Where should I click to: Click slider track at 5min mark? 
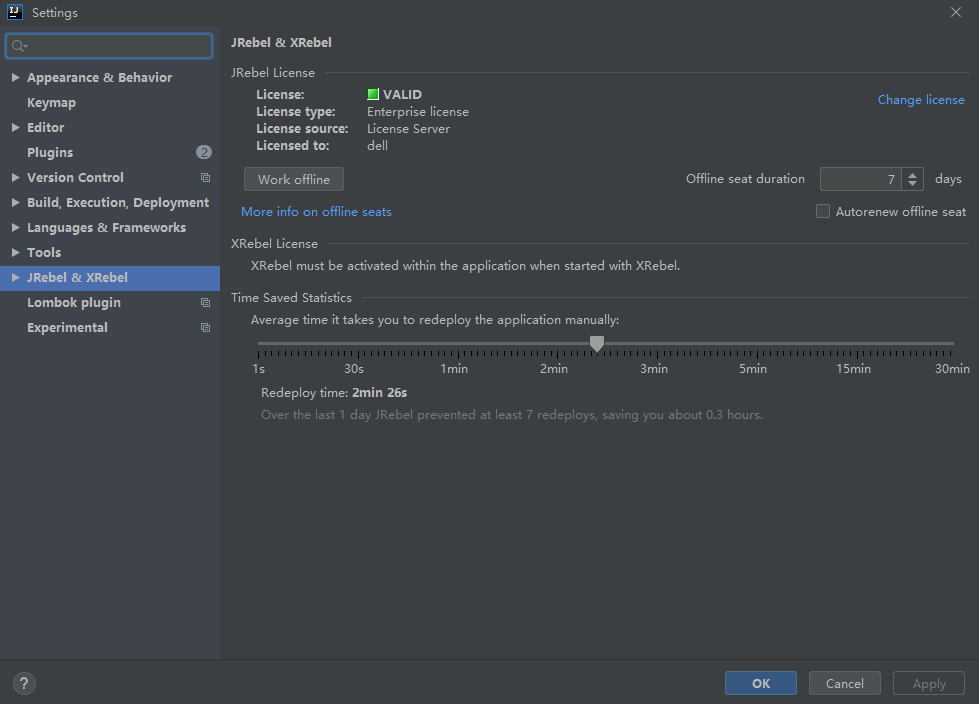757,343
